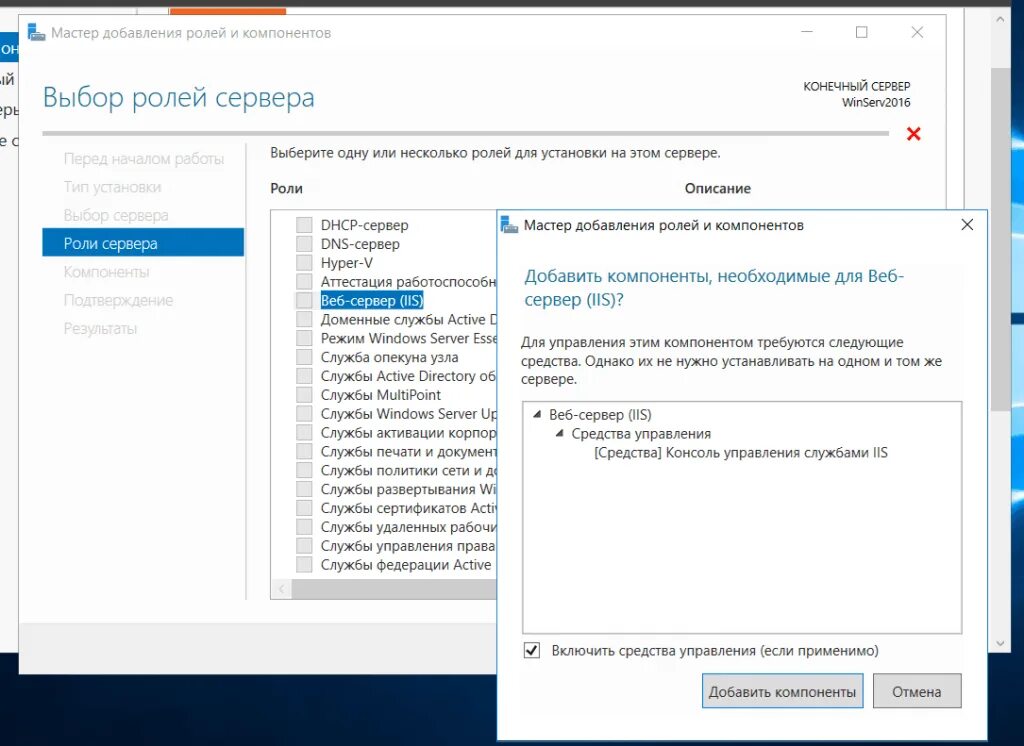Click the red X validation indicator
Viewport: 1024px width, 746px height.
tap(912, 134)
